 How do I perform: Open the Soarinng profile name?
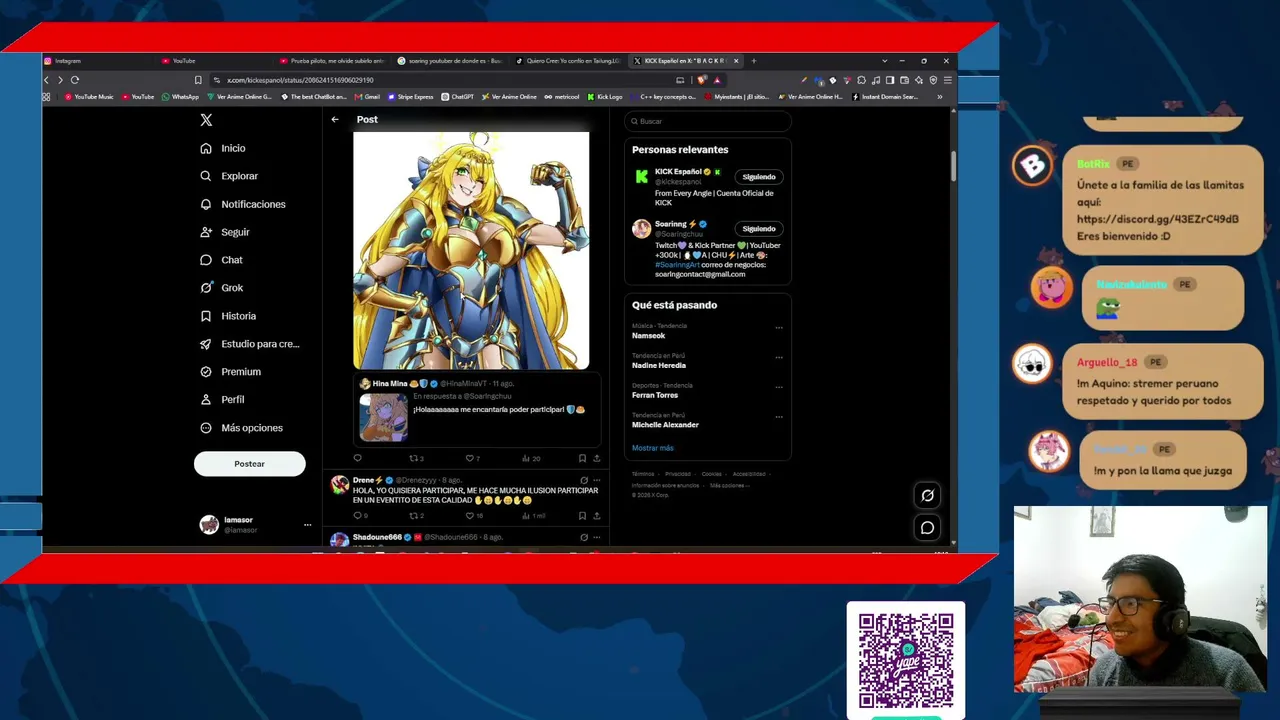(x=670, y=224)
